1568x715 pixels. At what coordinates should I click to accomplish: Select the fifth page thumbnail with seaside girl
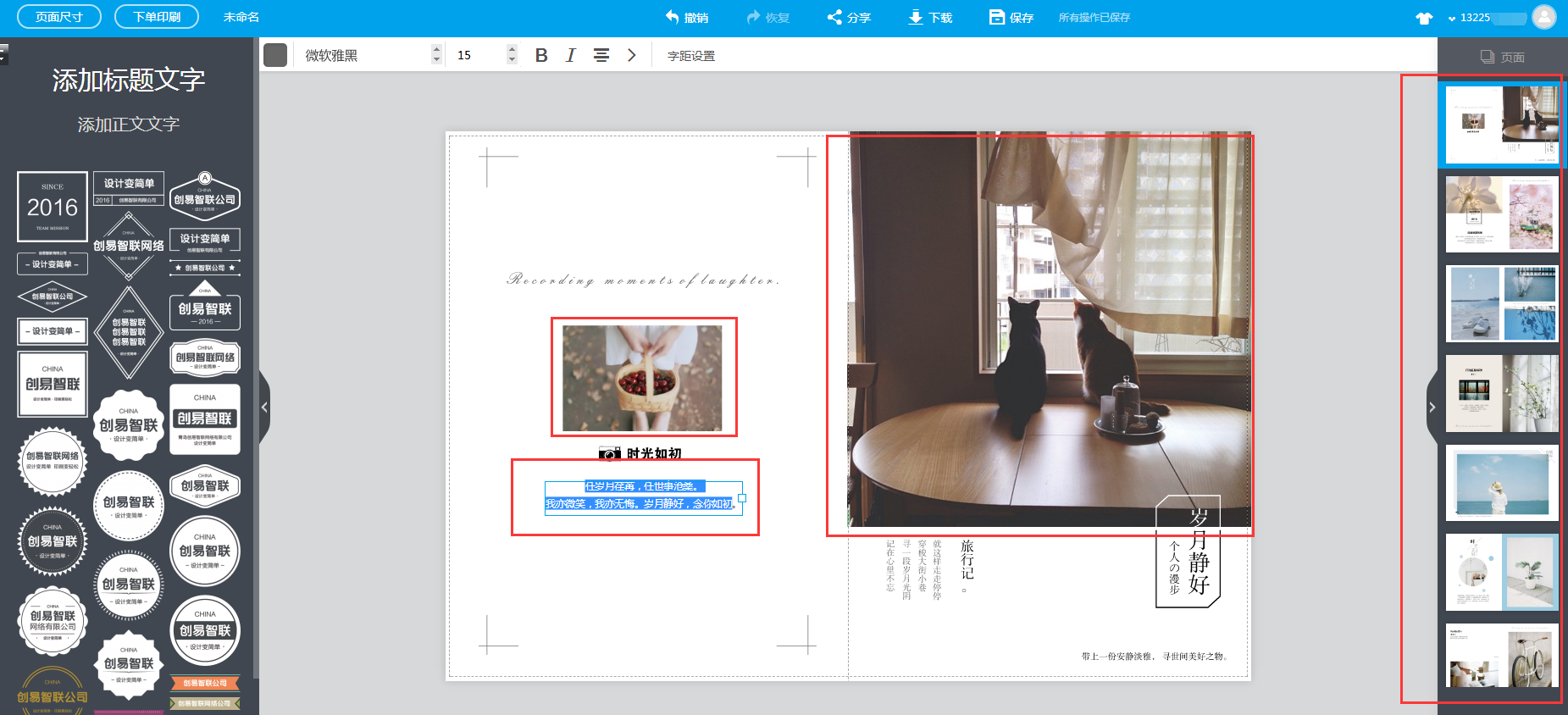[x=1502, y=483]
